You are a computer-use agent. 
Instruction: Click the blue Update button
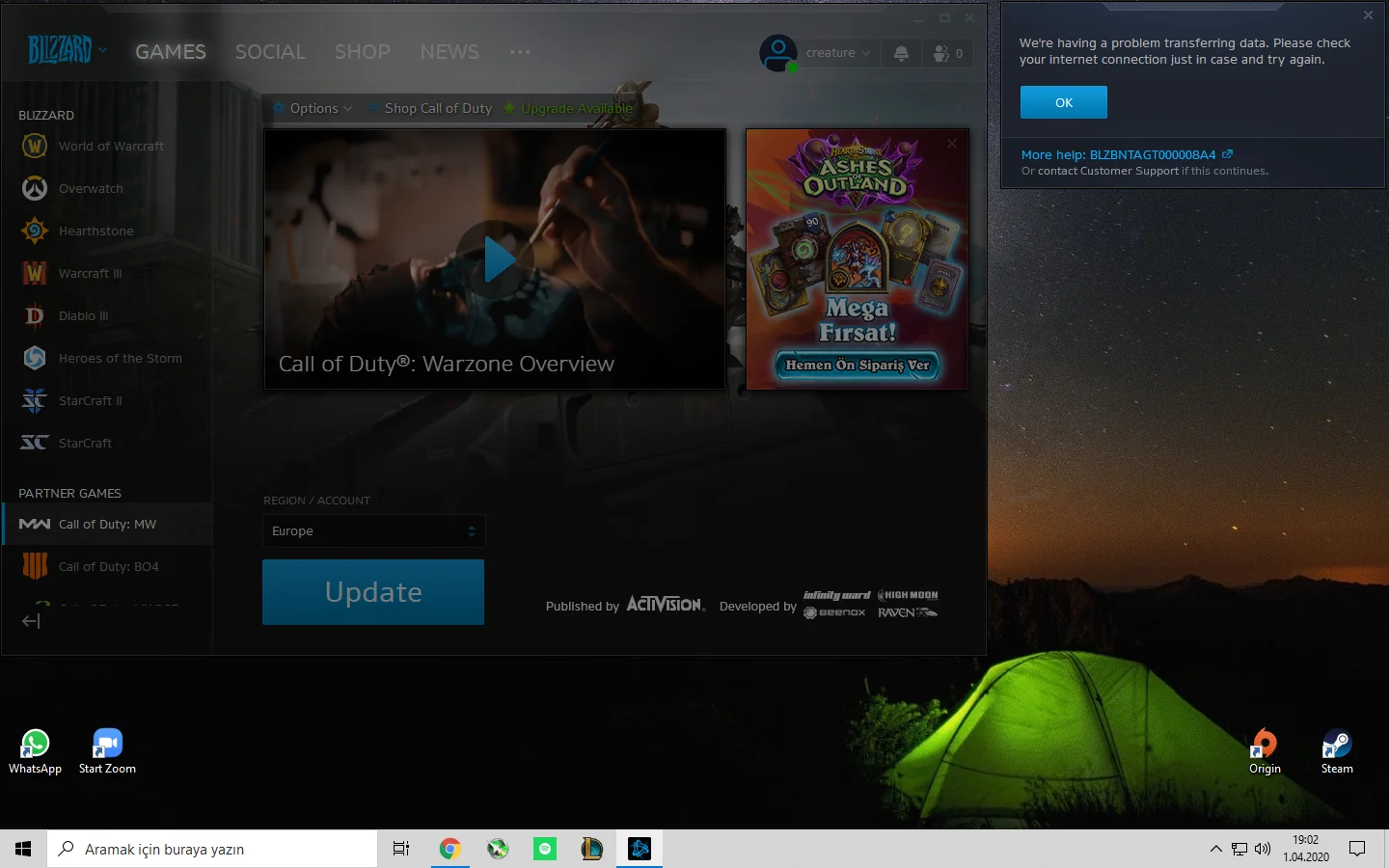(373, 592)
